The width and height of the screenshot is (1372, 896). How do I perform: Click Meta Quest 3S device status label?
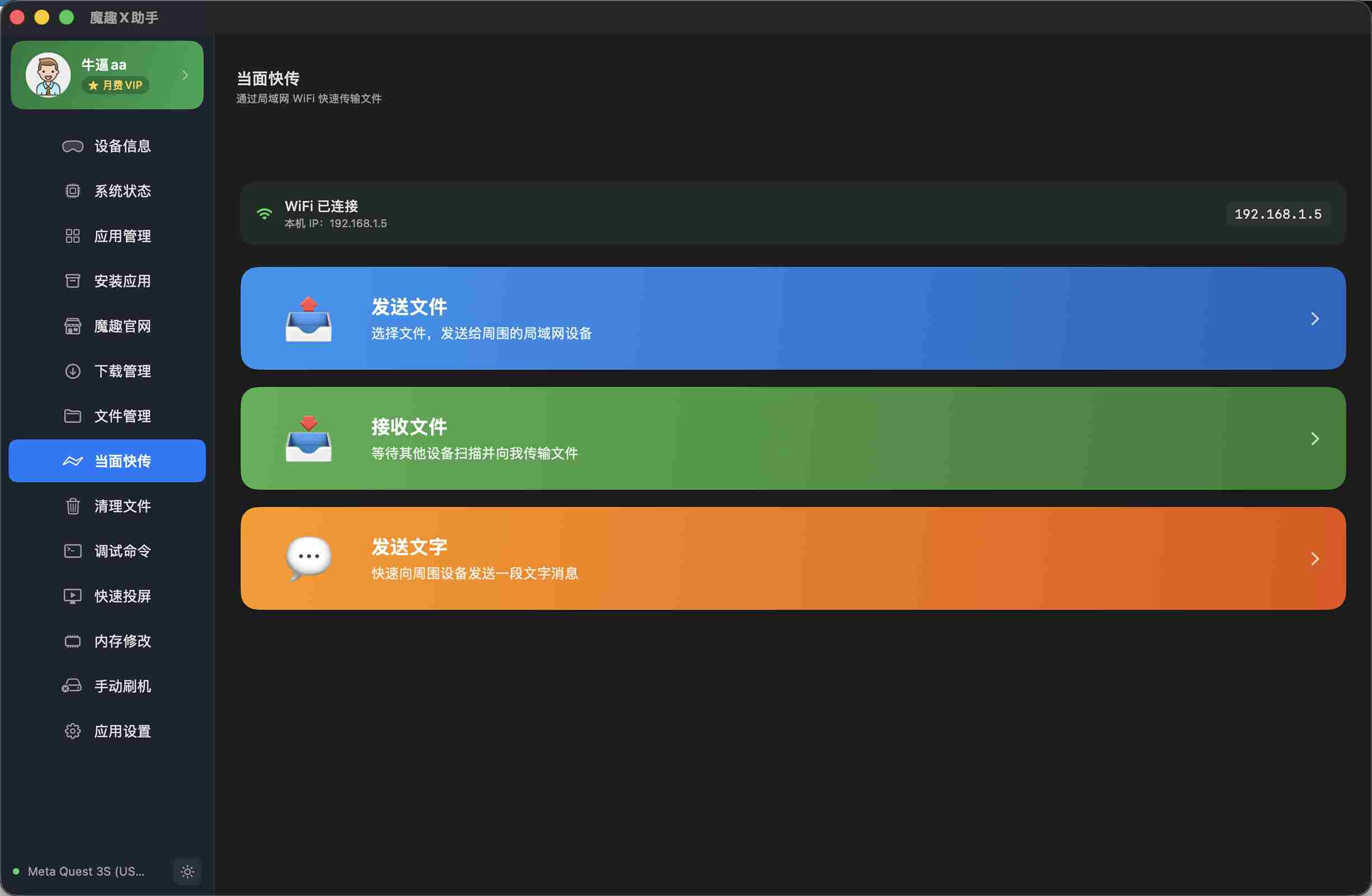86,872
